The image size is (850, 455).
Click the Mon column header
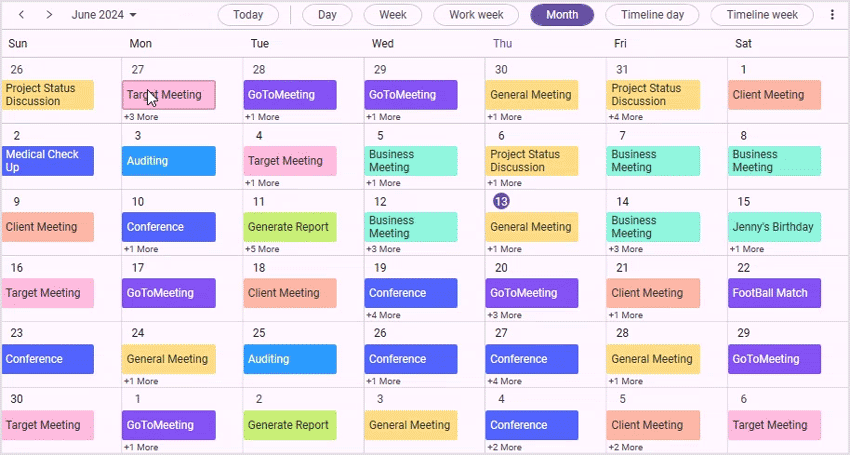(x=140, y=43)
